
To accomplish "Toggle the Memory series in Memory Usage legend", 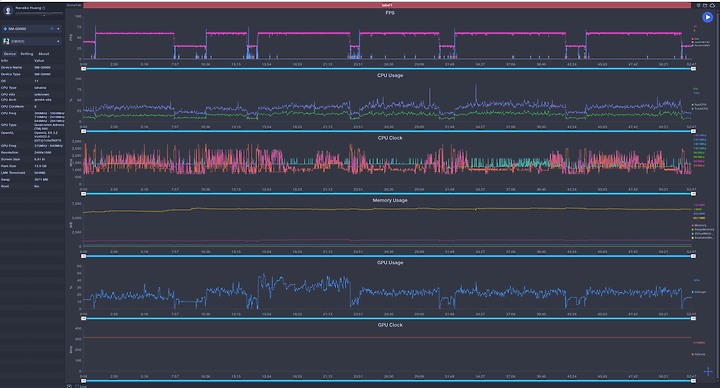I will click(x=700, y=225).
